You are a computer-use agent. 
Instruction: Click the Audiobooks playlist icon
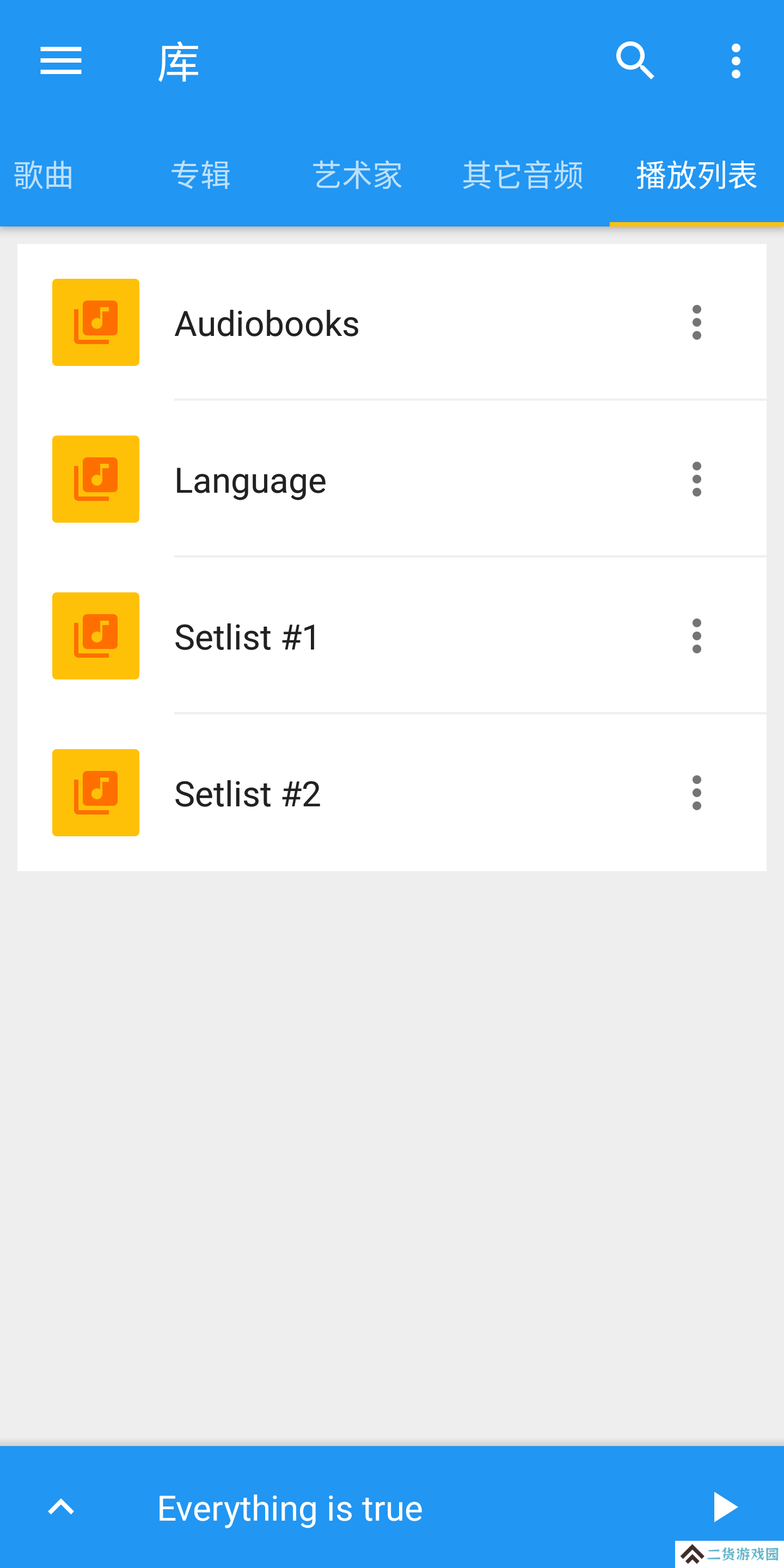pyautogui.click(x=96, y=322)
